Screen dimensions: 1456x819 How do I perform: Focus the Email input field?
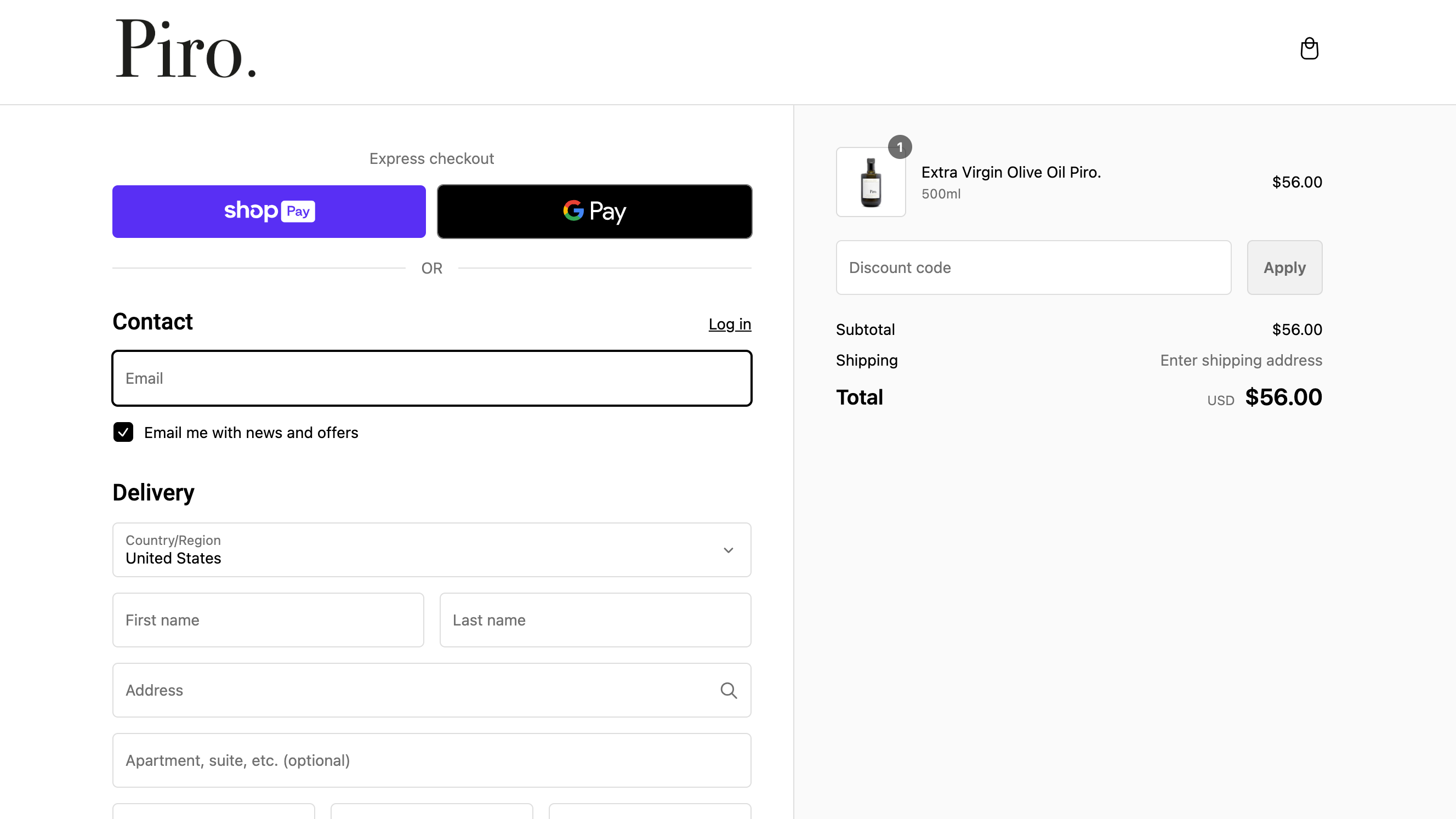click(x=432, y=378)
